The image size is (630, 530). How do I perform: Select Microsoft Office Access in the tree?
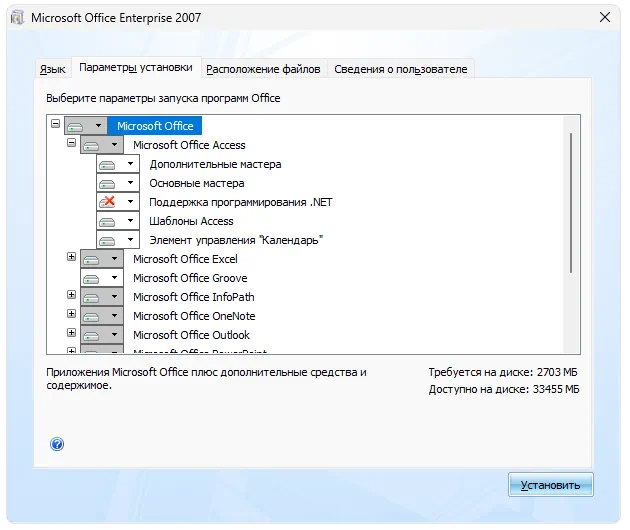click(189, 145)
